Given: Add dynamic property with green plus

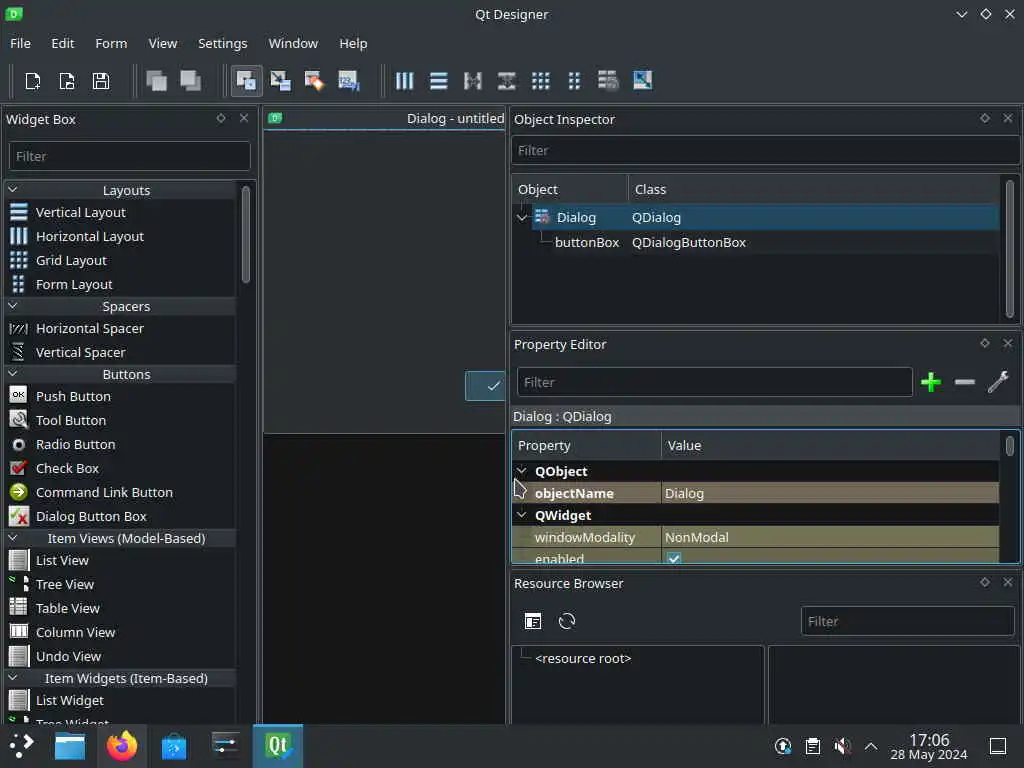Looking at the screenshot, I should click(x=931, y=382).
